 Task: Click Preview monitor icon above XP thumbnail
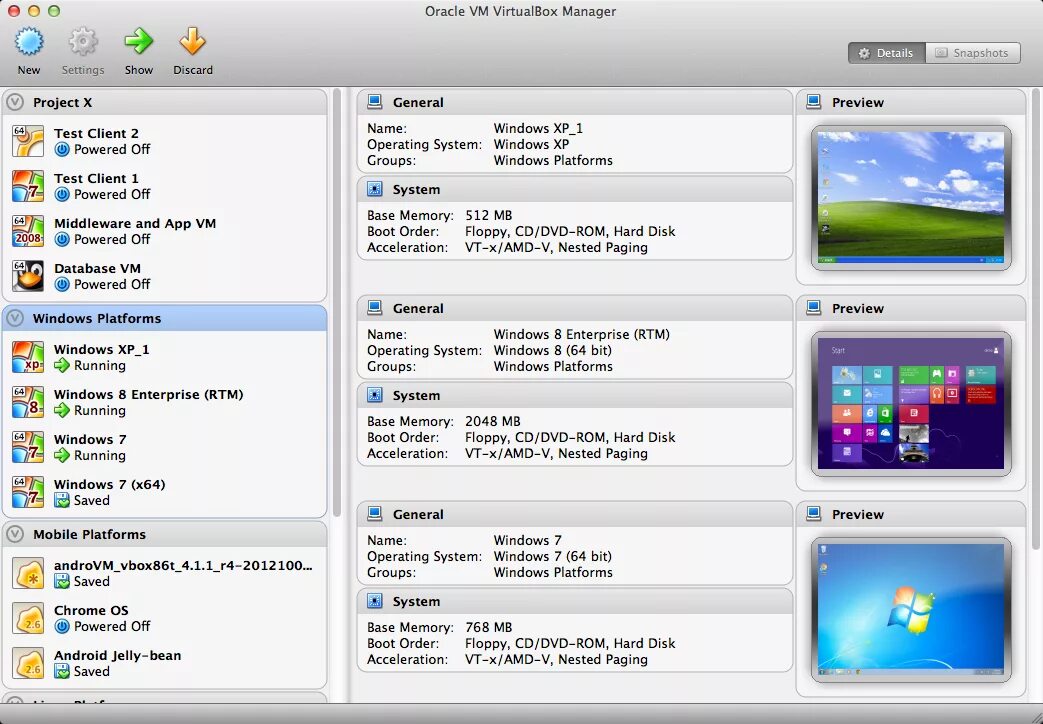tap(814, 102)
